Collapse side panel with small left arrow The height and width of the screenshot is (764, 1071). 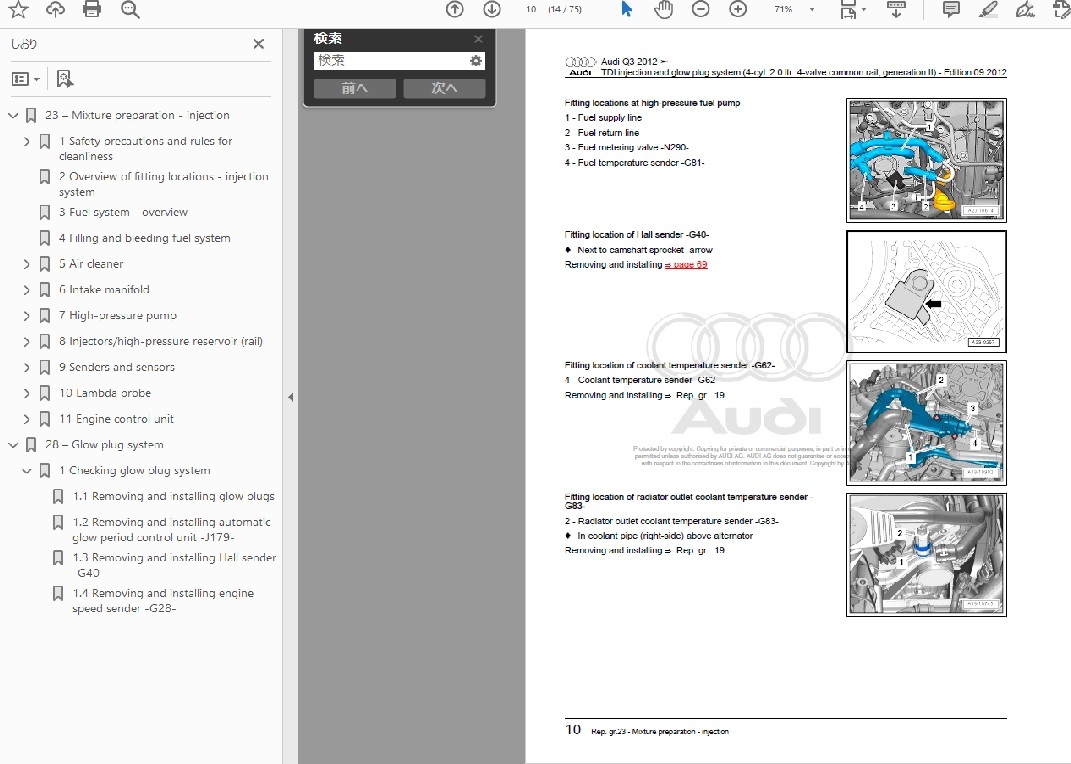(x=290, y=397)
